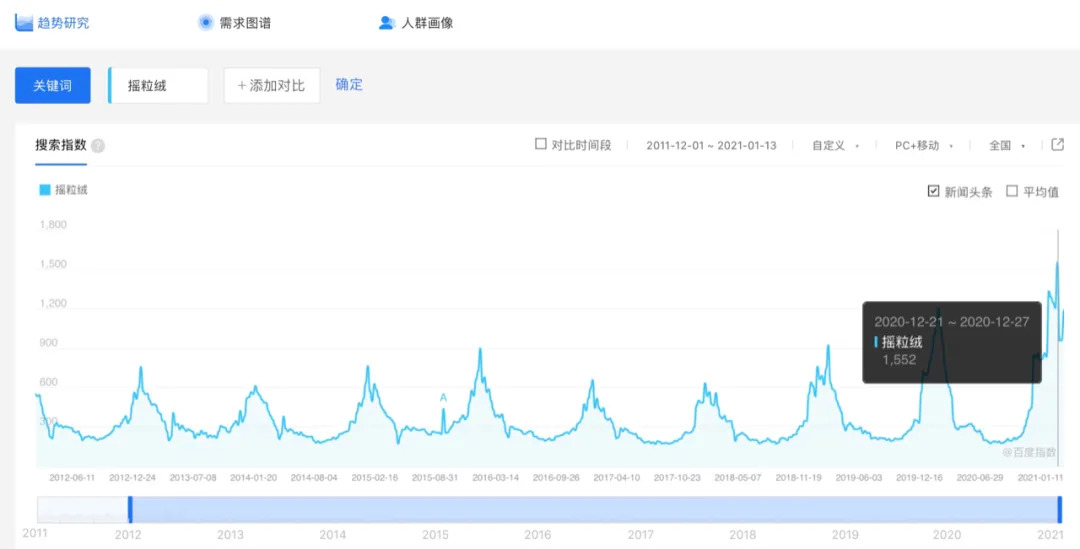Click the 1,800 y-axis label
1080x549 pixels.
tap(53, 225)
